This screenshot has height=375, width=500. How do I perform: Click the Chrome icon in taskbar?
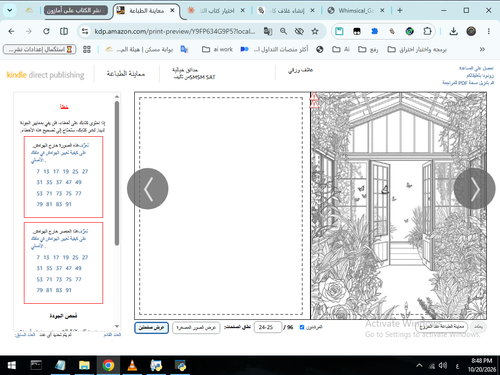click(108, 366)
